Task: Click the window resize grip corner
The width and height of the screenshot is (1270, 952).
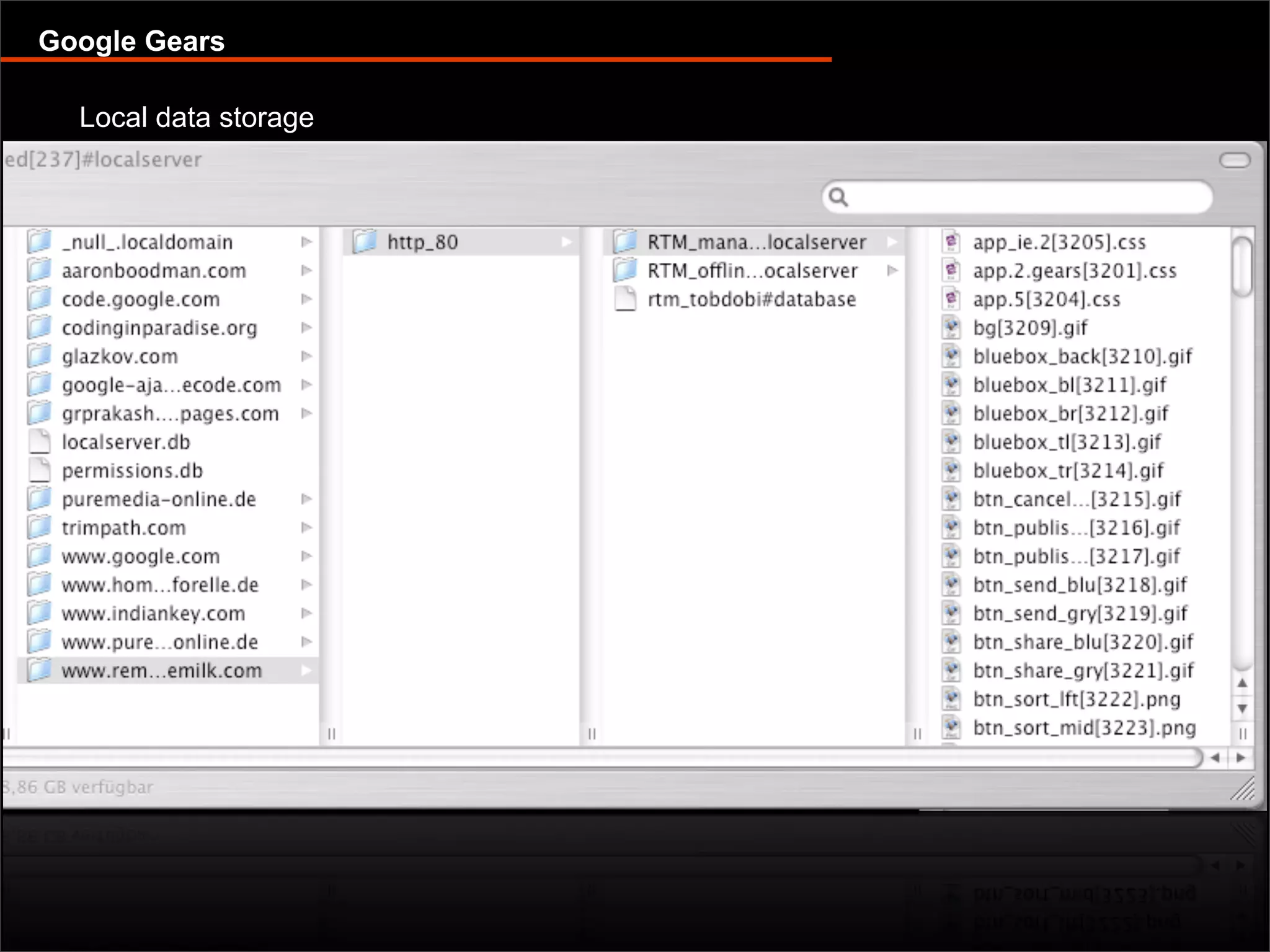Action: [1243, 788]
